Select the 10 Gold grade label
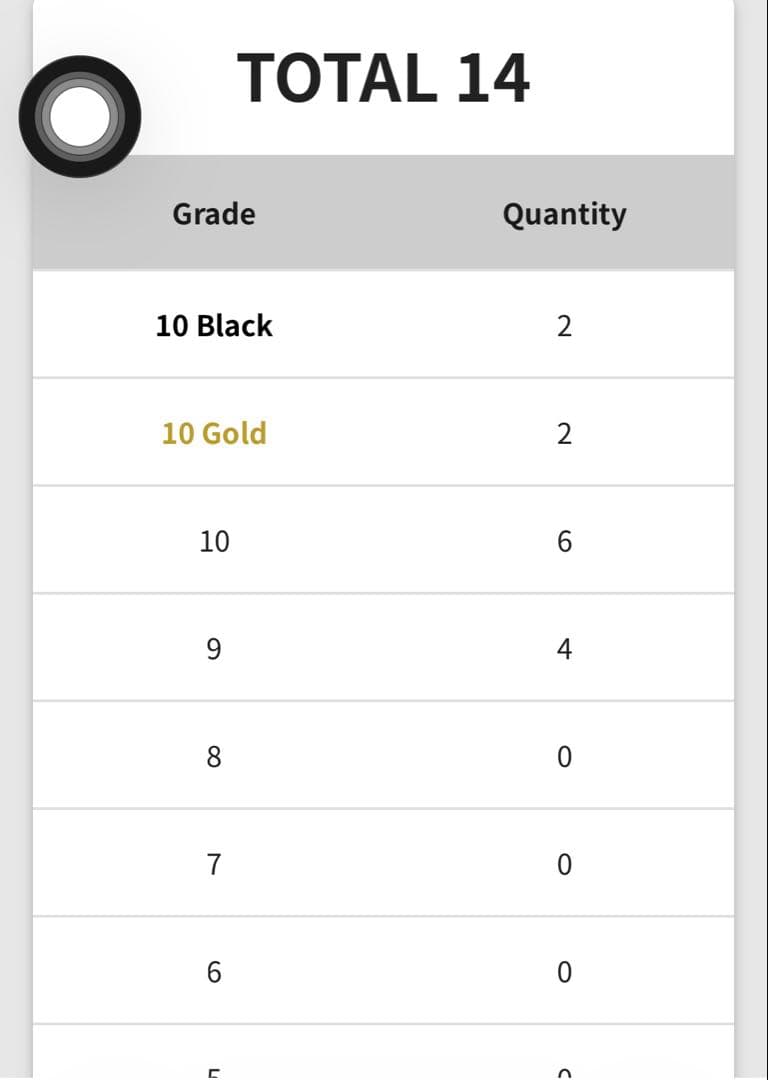This screenshot has height=1080, width=768. (214, 433)
